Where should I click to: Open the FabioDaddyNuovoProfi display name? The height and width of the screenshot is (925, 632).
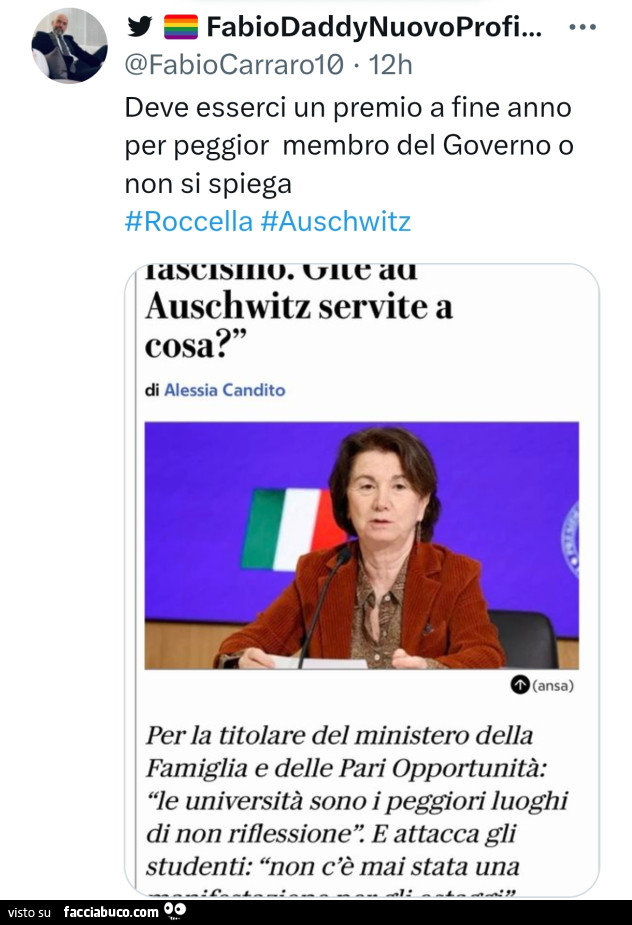(x=374, y=27)
